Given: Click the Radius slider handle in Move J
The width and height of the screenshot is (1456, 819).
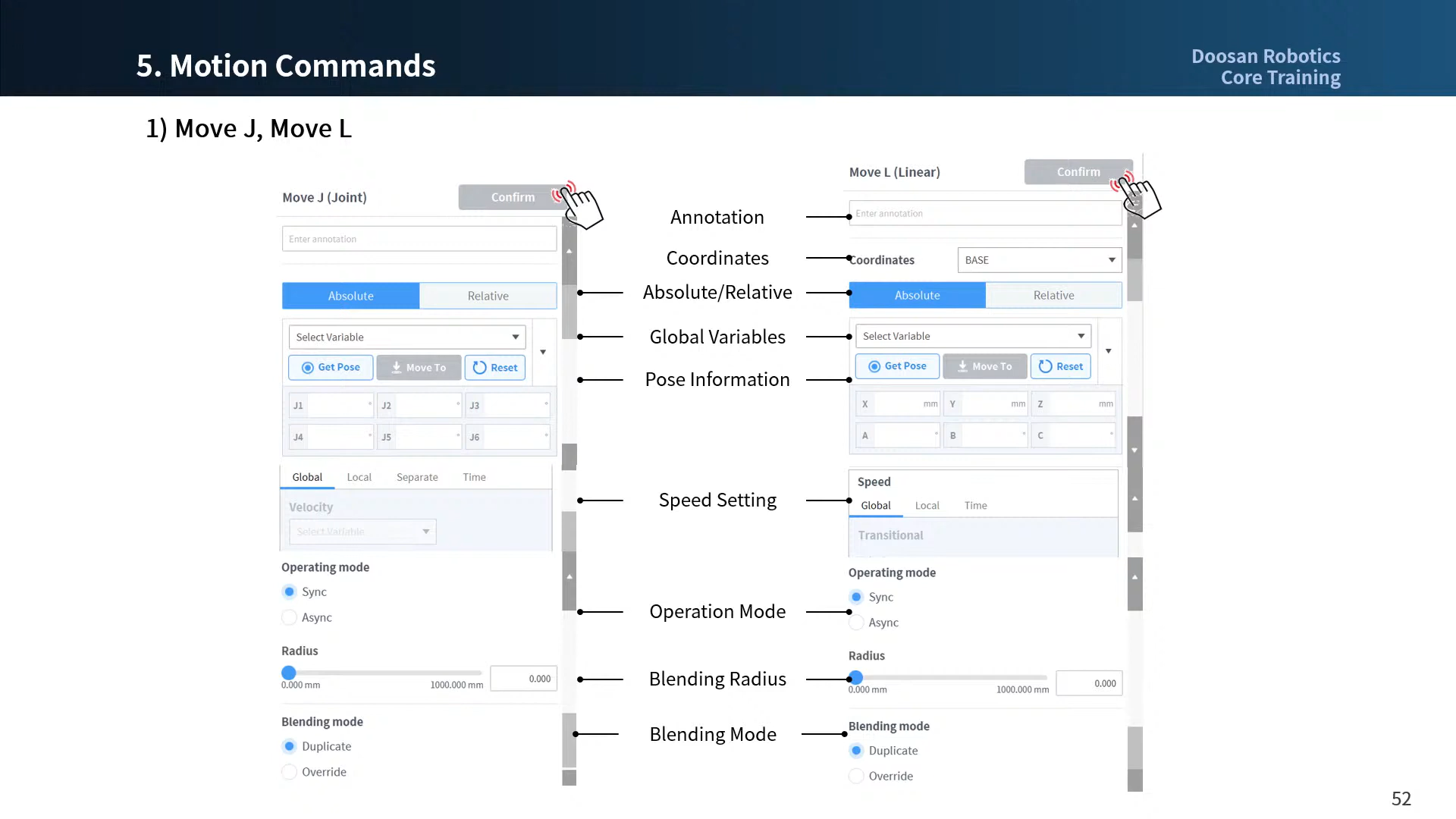Looking at the screenshot, I should click(x=288, y=672).
